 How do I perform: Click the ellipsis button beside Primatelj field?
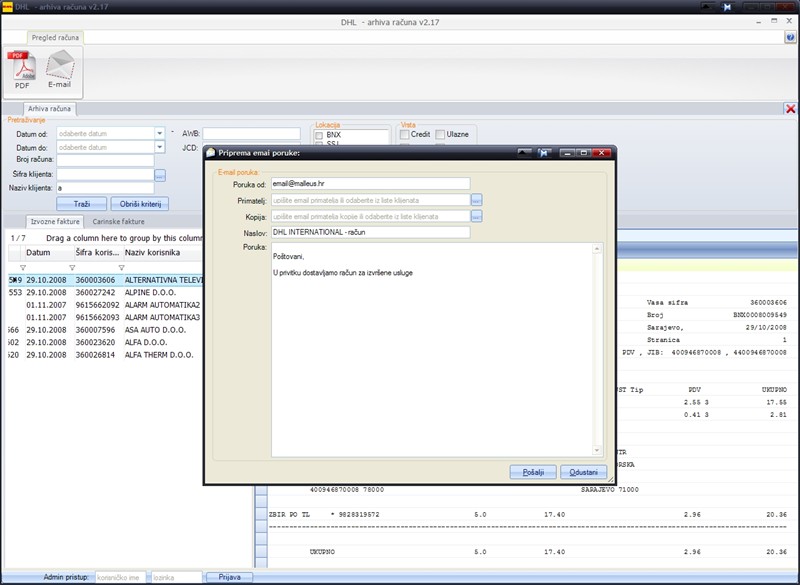(476, 200)
